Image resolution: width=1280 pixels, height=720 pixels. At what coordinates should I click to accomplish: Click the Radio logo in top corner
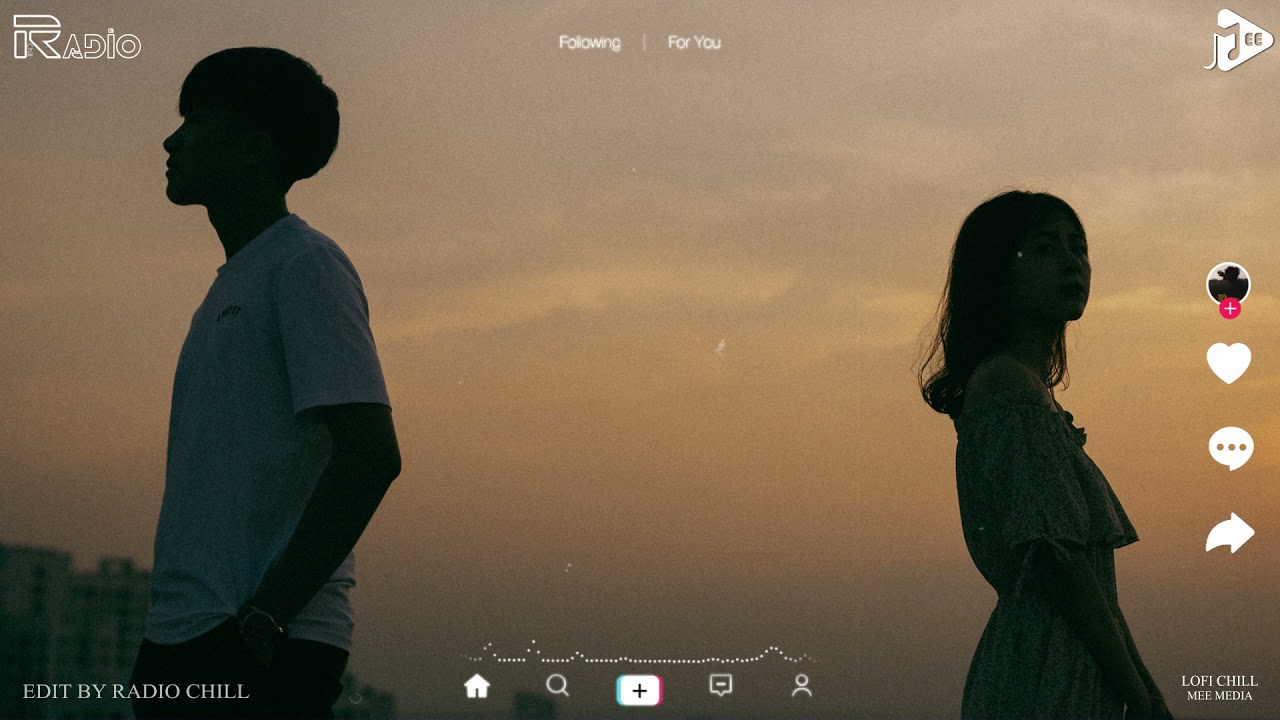tap(77, 38)
